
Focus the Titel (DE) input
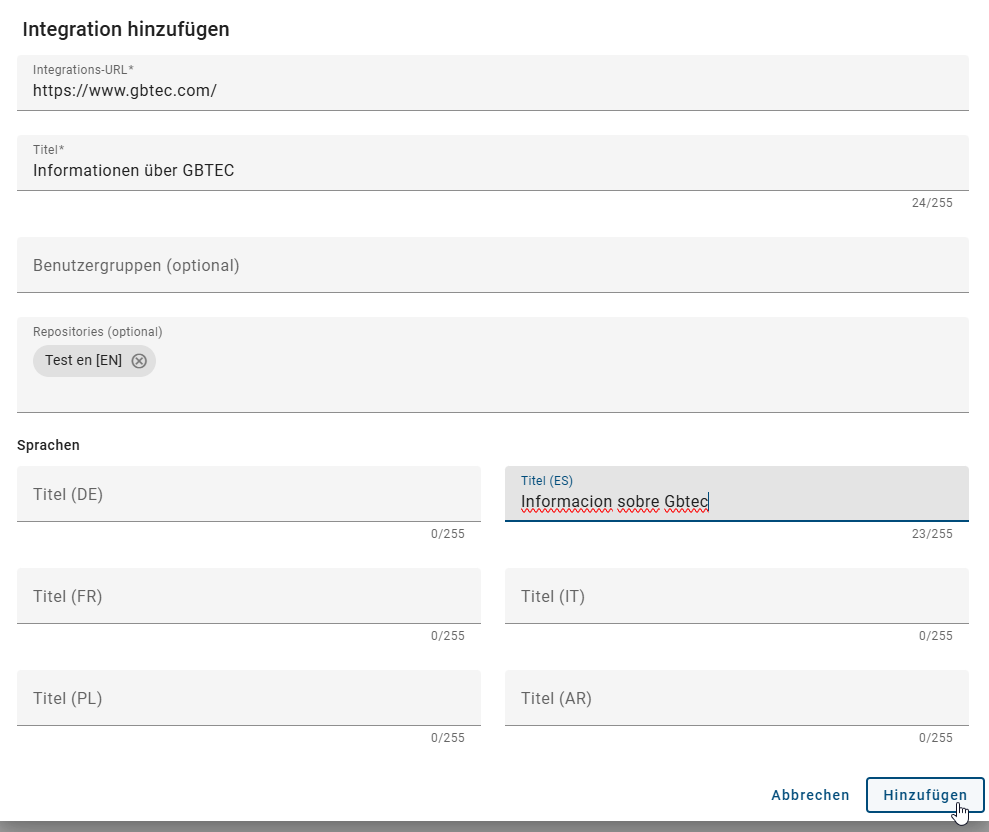[248, 493]
